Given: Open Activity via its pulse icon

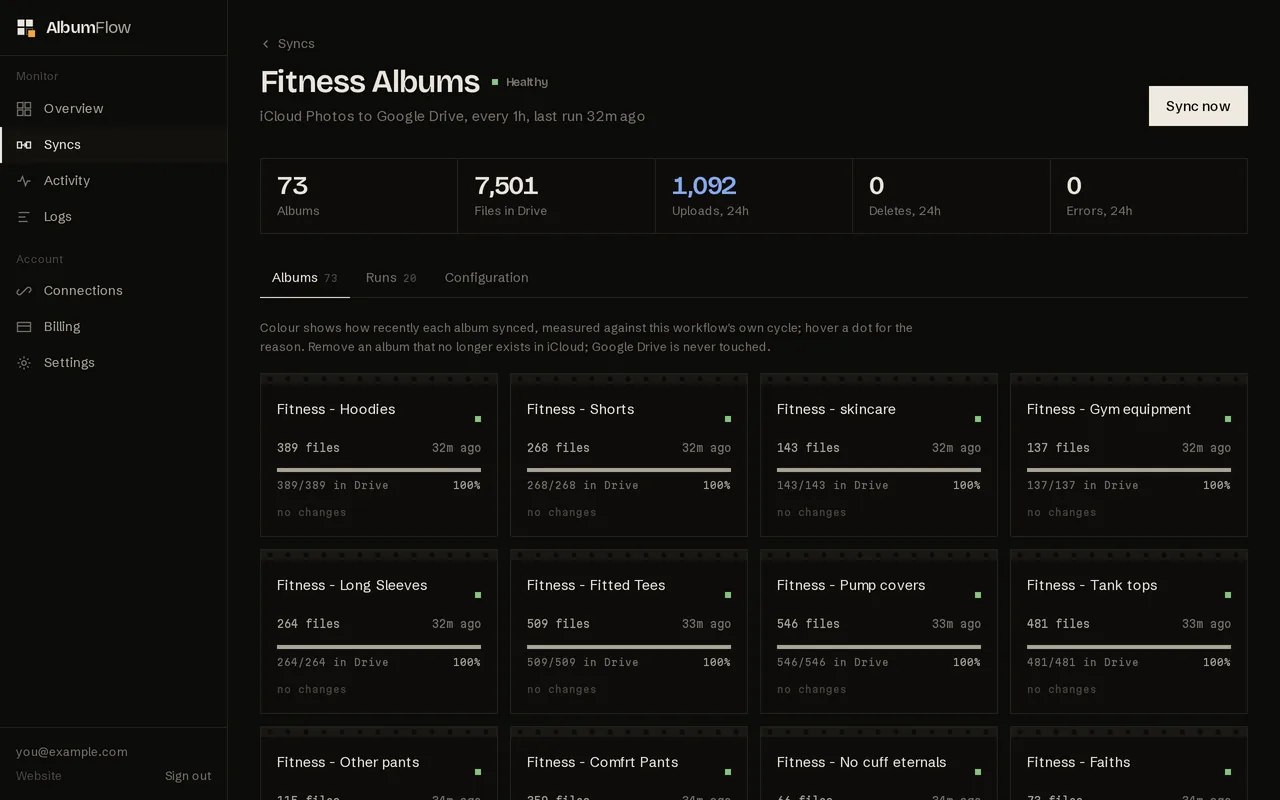Looking at the screenshot, I should coord(24,181).
